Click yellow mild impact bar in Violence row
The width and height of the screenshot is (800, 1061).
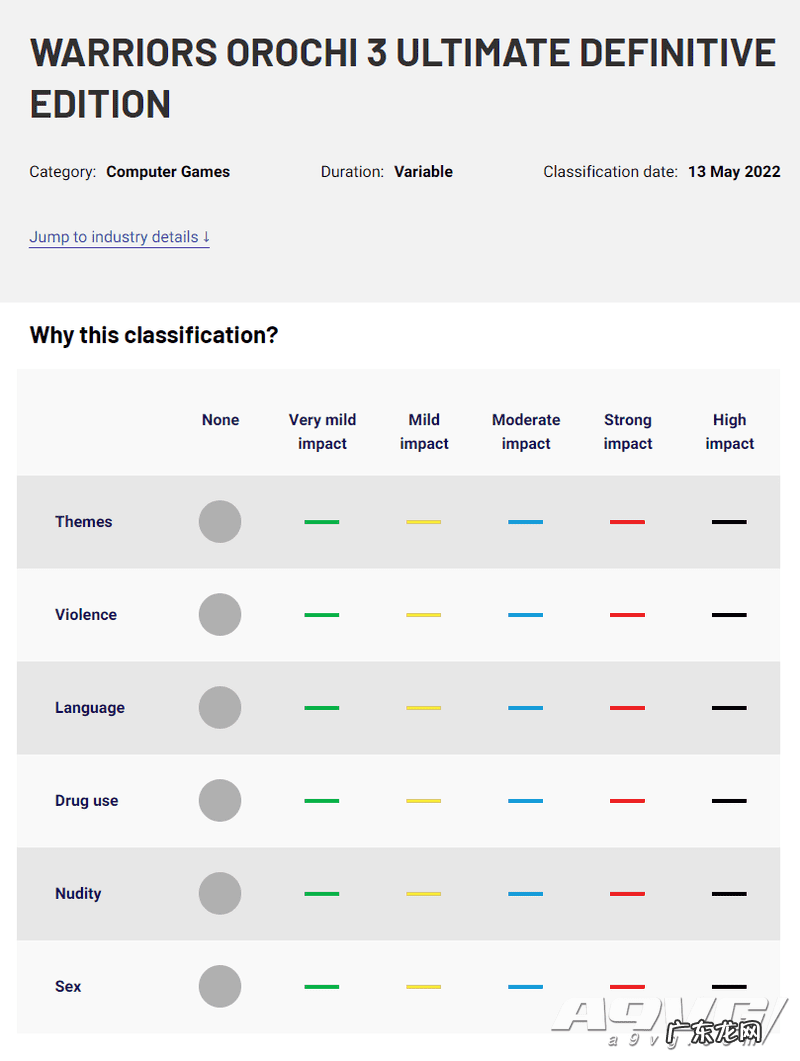tap(423, 615)
